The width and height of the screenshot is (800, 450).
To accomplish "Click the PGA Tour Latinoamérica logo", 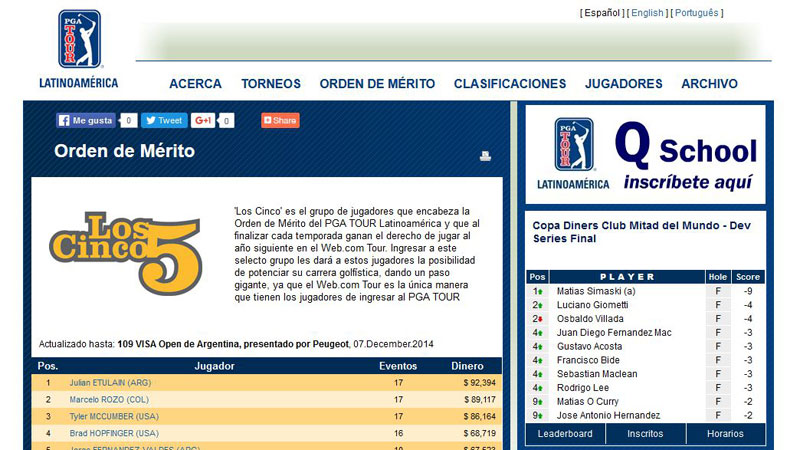I will pos(78,48).
